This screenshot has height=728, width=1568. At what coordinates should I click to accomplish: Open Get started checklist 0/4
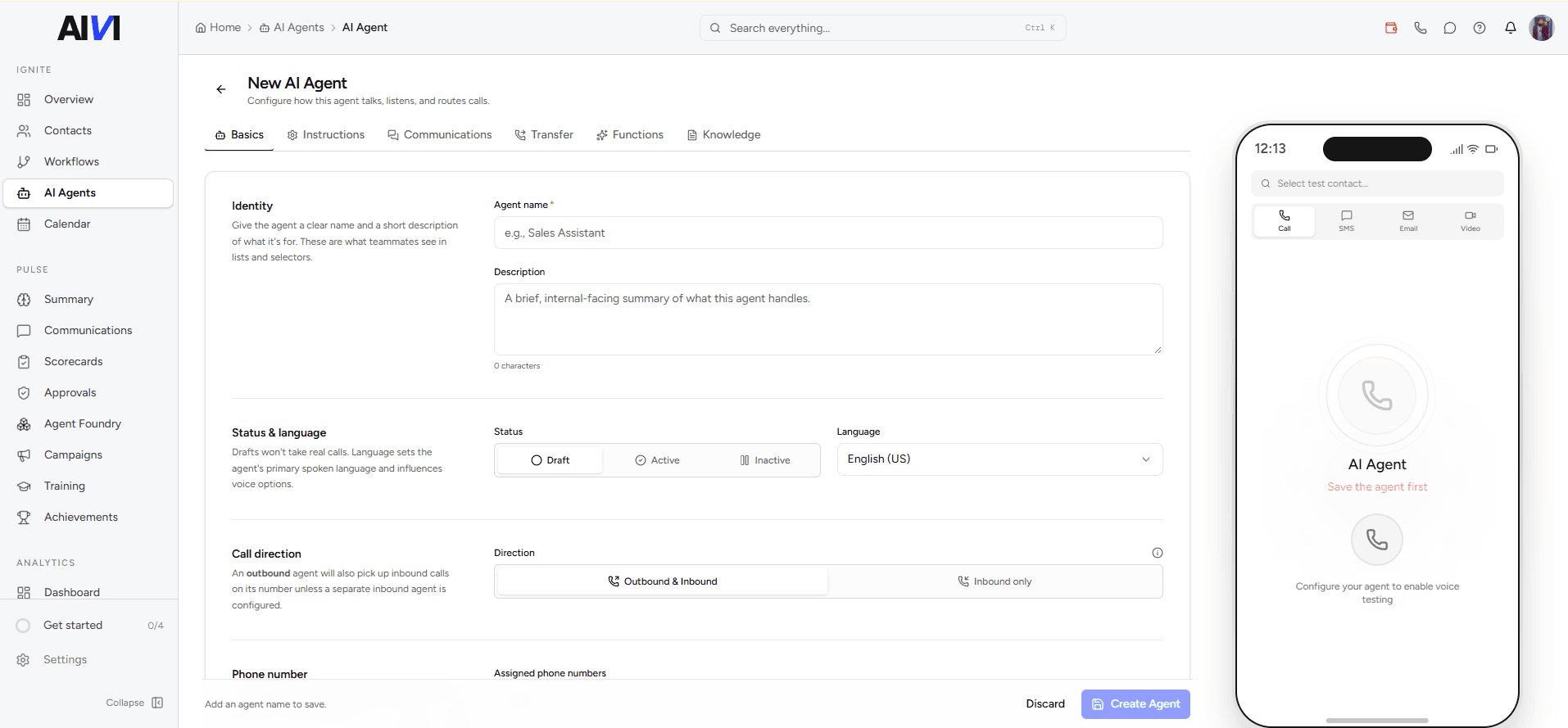point(89,626)
